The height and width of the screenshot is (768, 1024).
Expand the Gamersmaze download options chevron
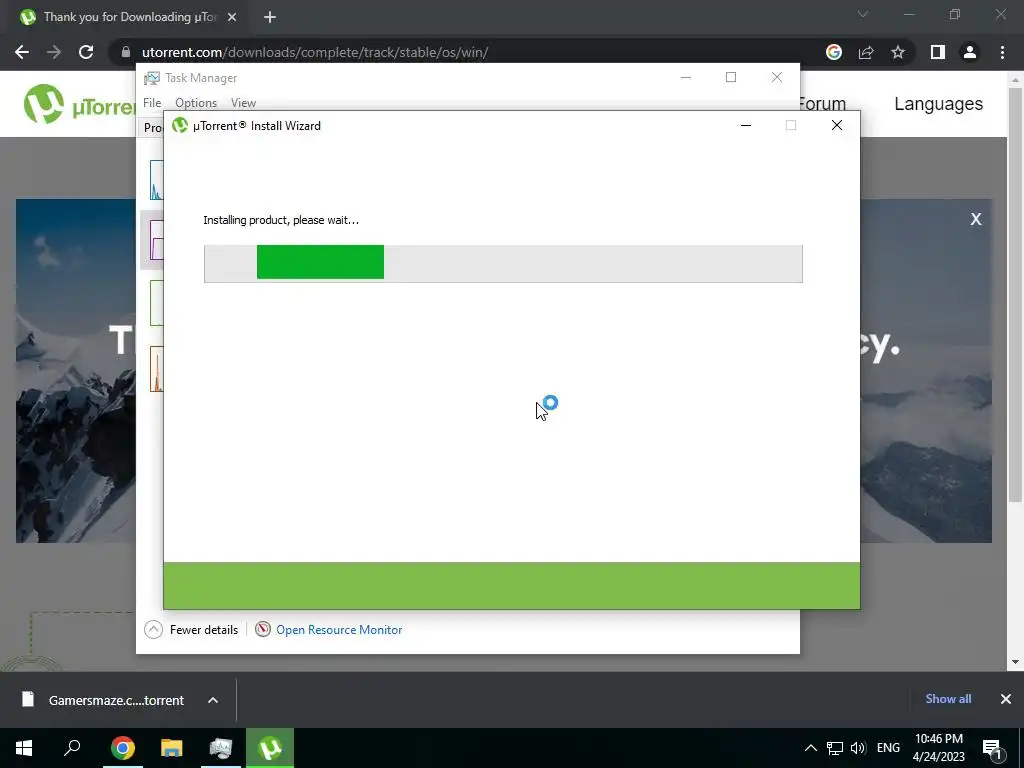(213, 700)
